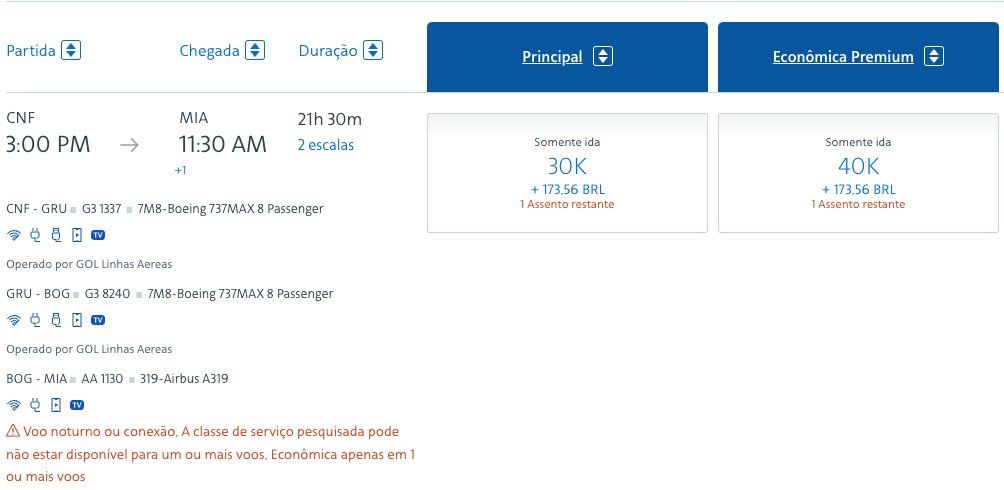Sort flights by Partida using the arrows
This screenshot has width=1004, height=490.
(x=71, y=50)
